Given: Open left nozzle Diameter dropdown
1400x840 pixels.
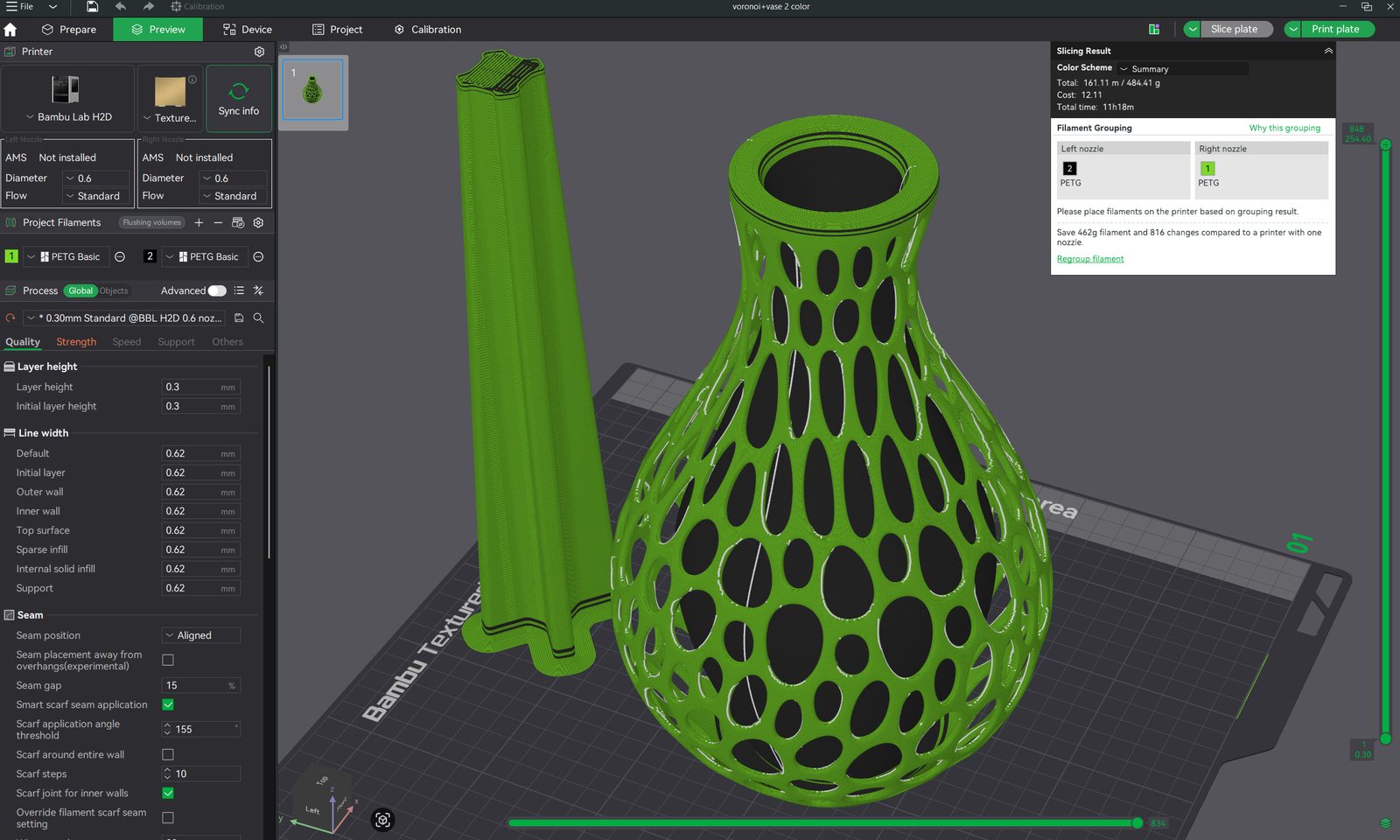Looking at the screenshot, I should 96,178.
